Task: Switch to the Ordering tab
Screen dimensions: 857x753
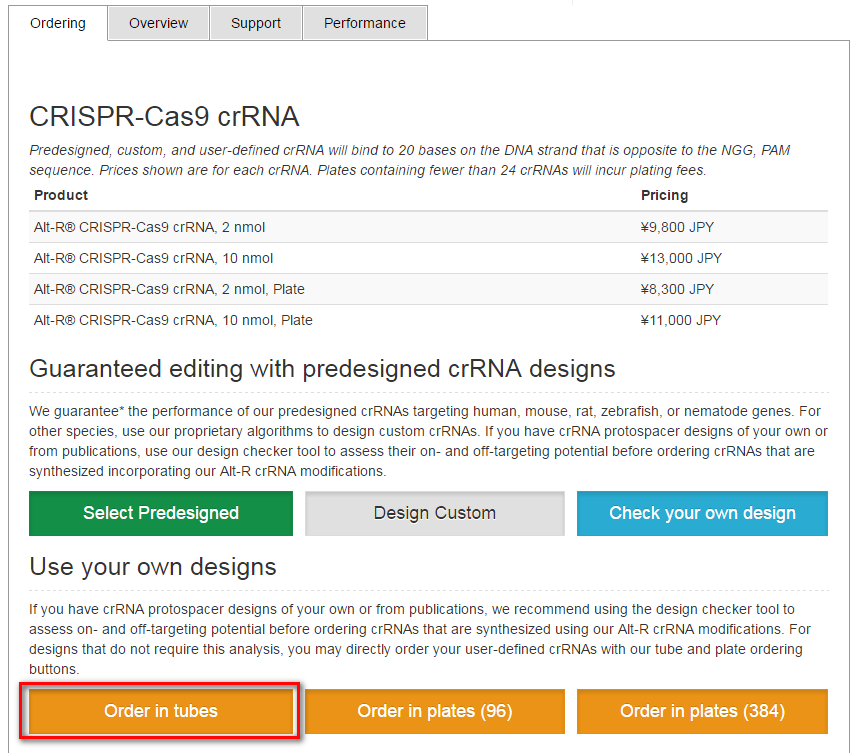Action: [58, 23]
